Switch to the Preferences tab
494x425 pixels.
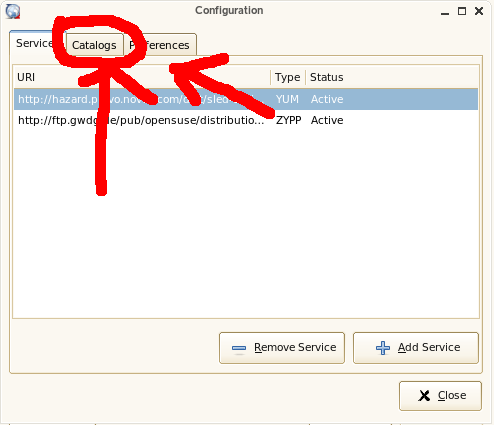[160, 45]
